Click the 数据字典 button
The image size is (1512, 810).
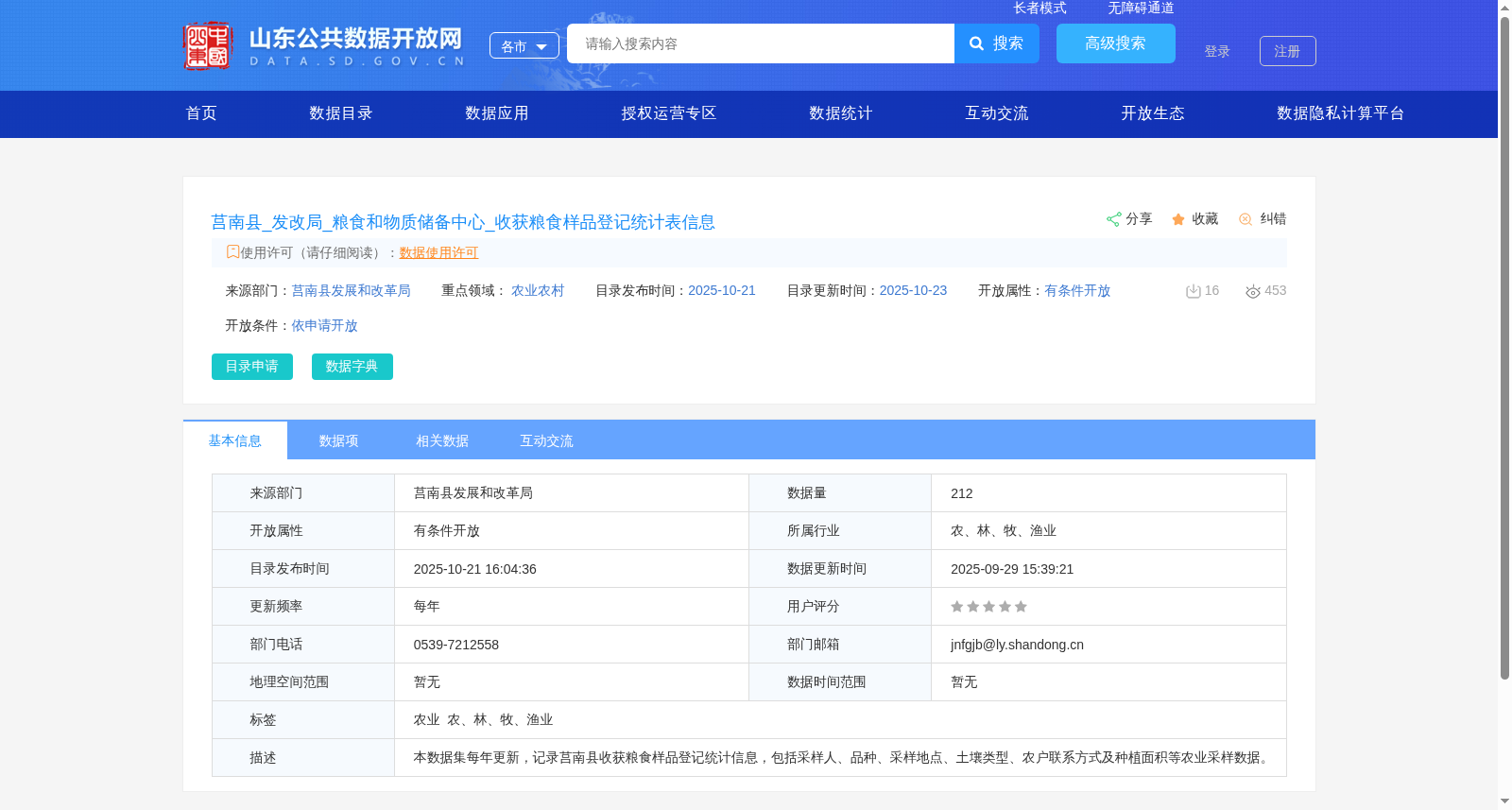[352, 367]
